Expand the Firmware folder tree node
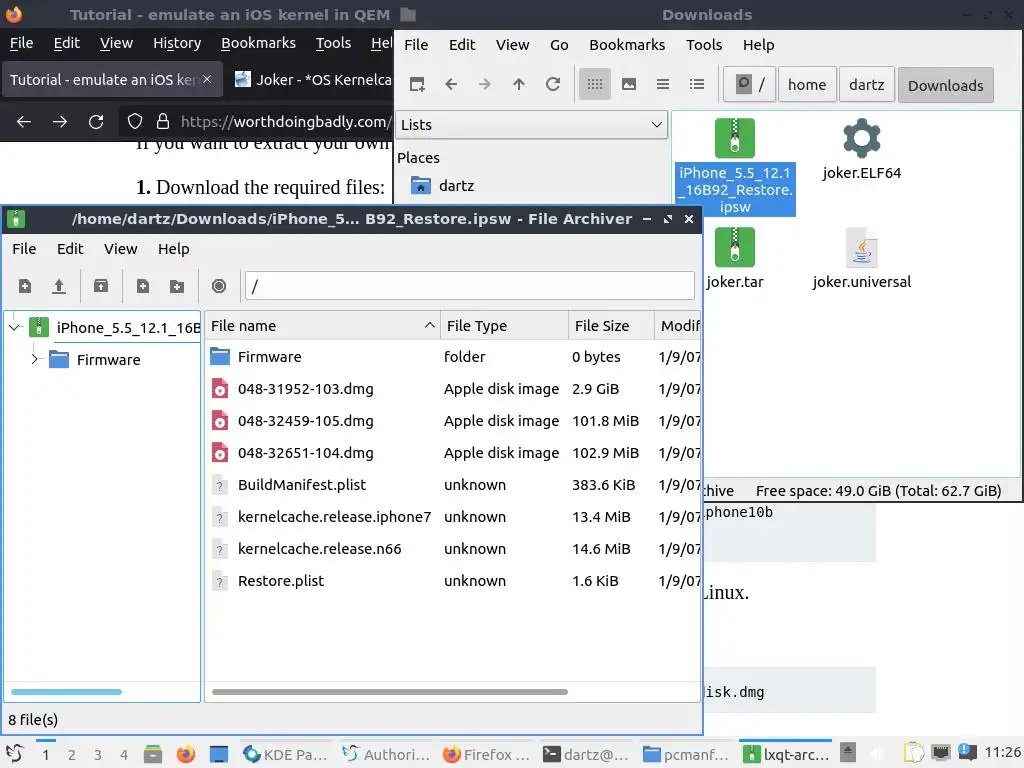This screenshot has height=768, width=1024. [x=35, y=359]
